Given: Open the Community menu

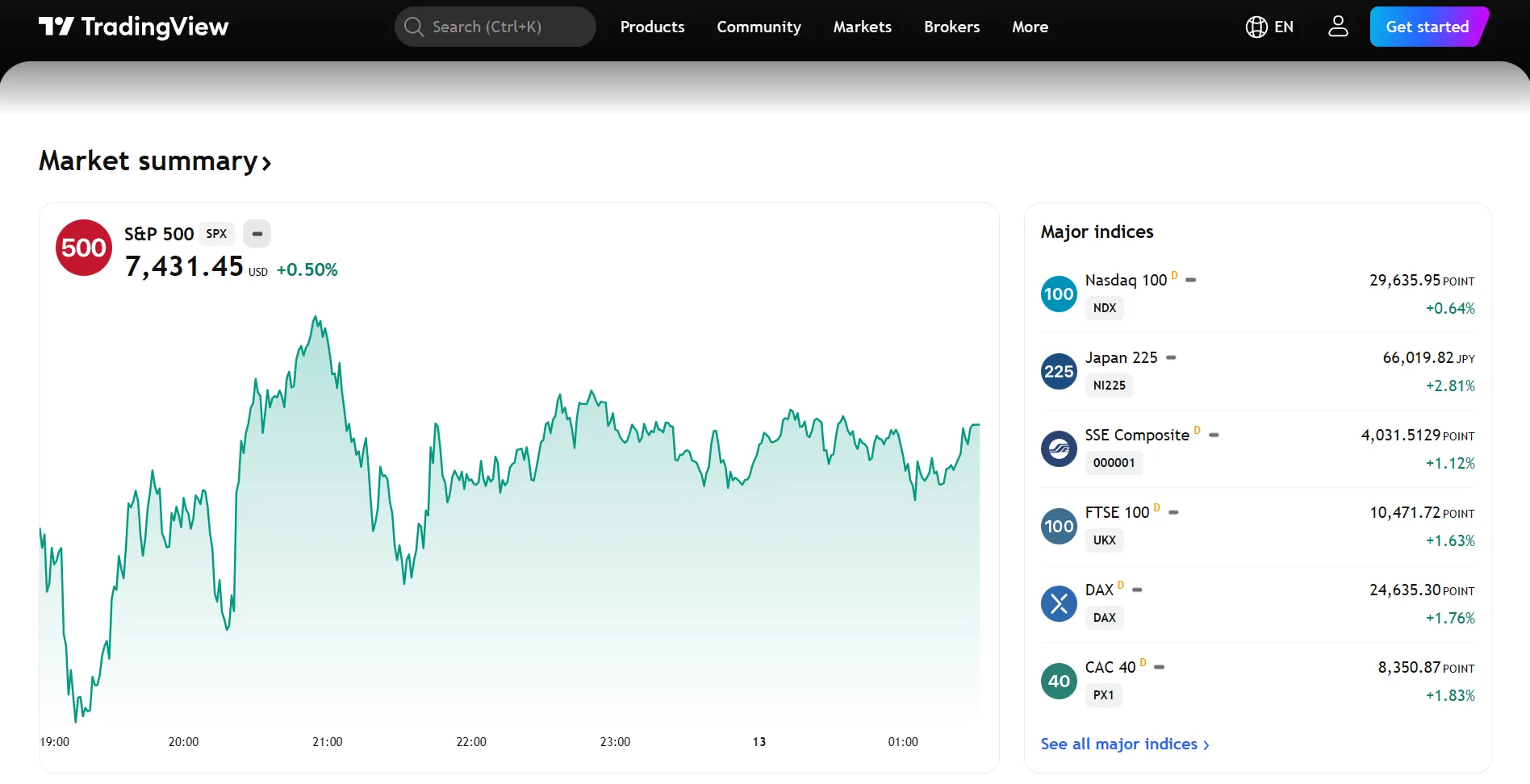Looking at the screenshot, I should point(759,27).
